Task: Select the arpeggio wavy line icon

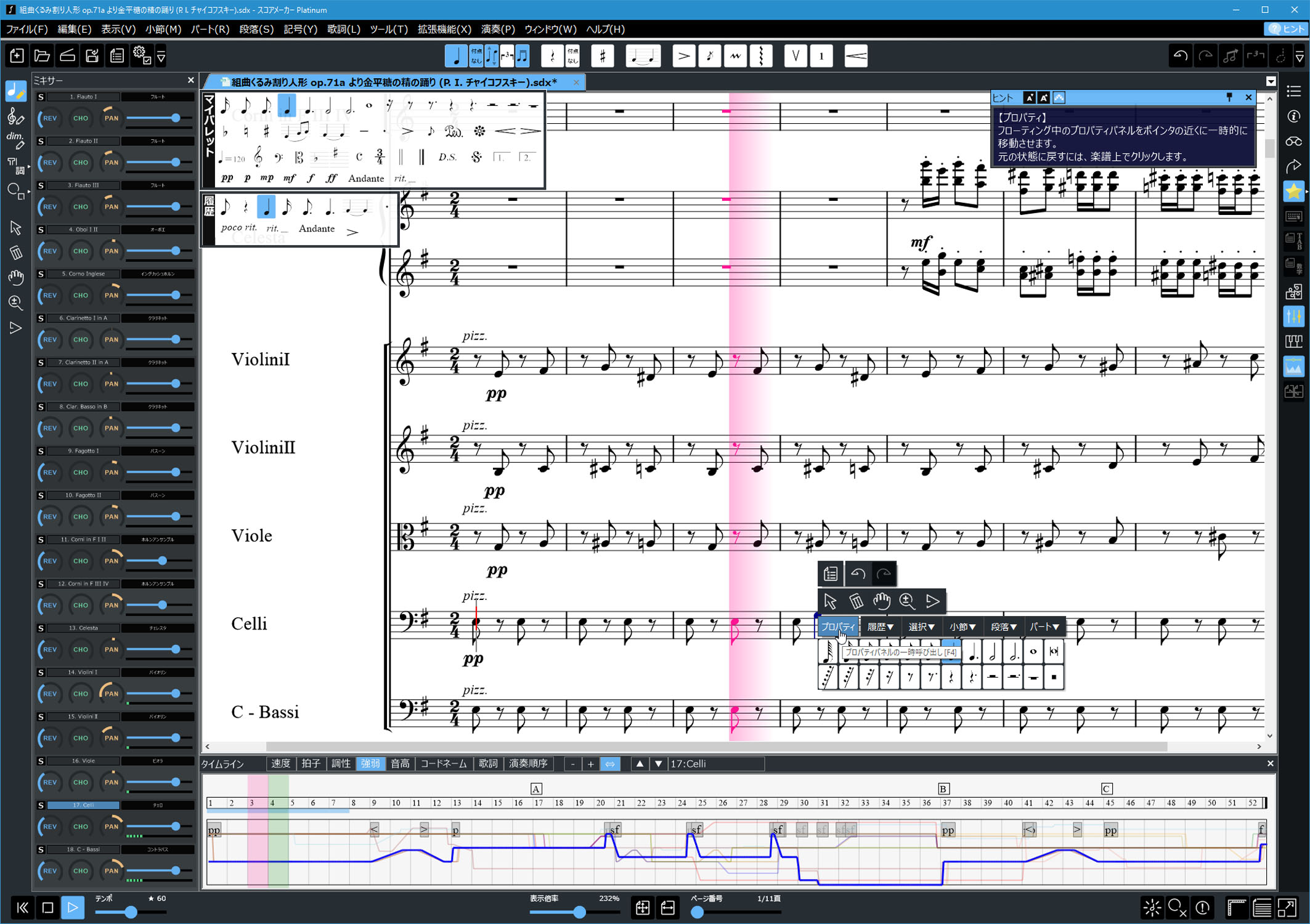Action: 761,56
